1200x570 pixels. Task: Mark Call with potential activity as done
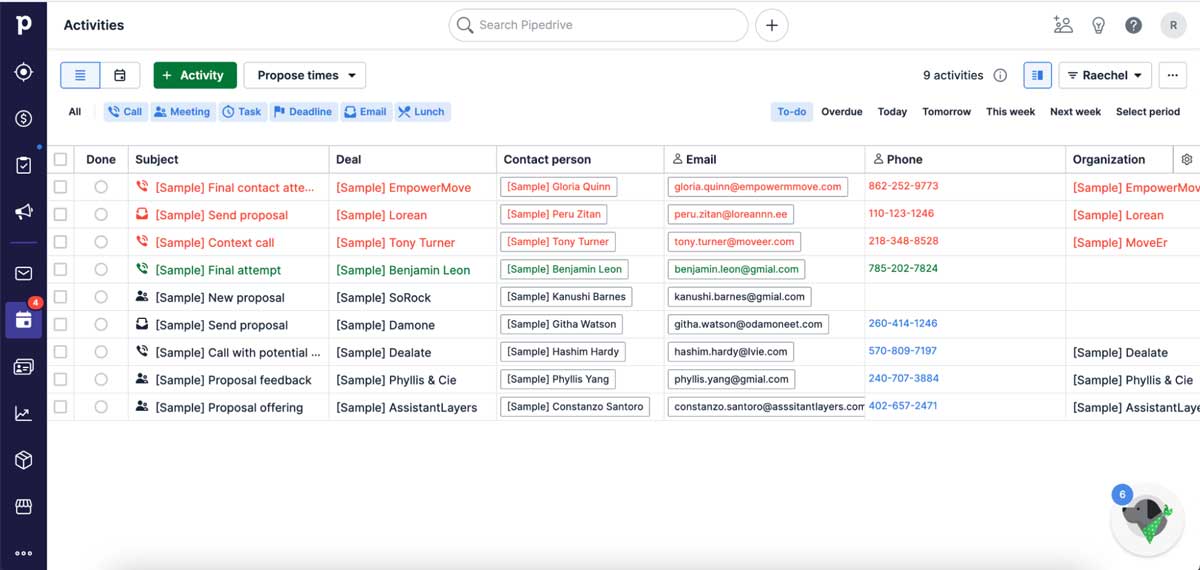(x=101, y=352)
